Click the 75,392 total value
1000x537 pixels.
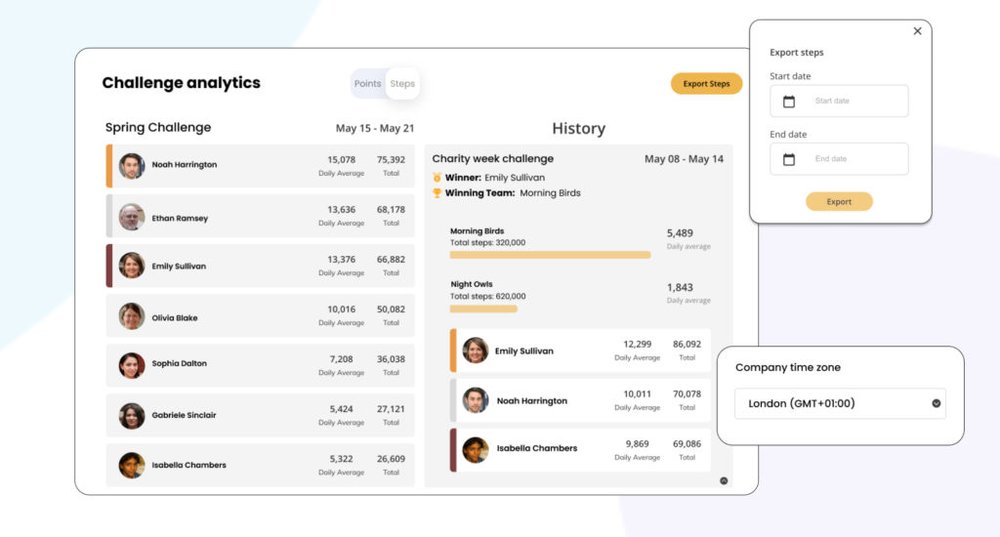391,159
